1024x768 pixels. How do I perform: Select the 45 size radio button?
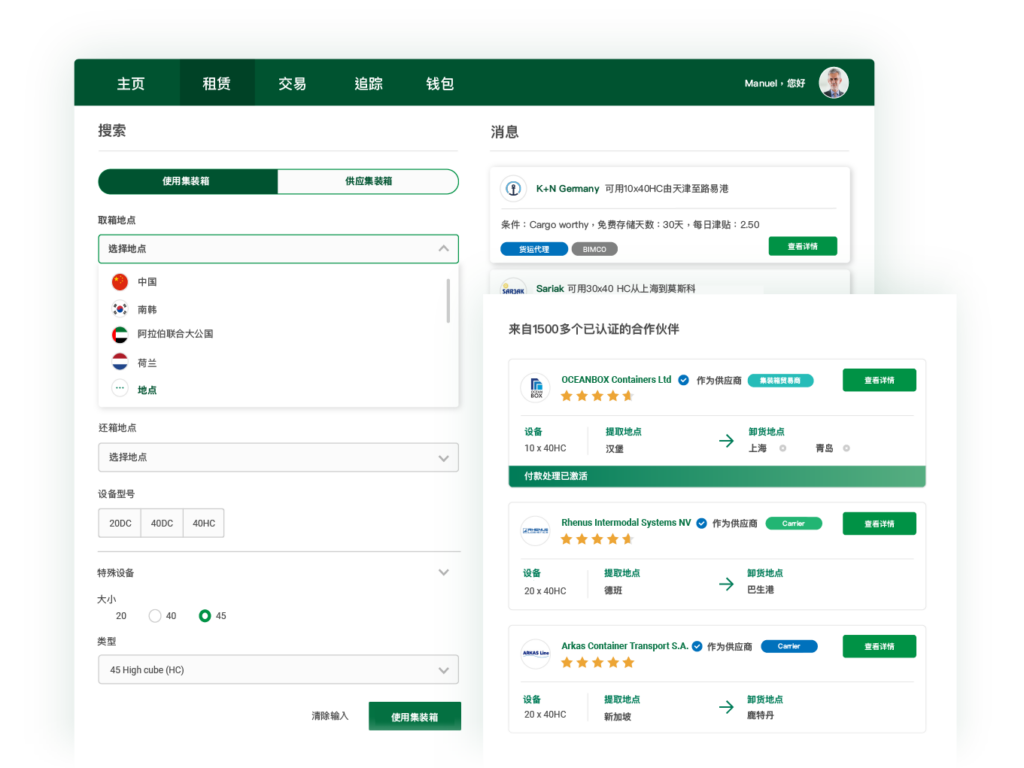205,616
